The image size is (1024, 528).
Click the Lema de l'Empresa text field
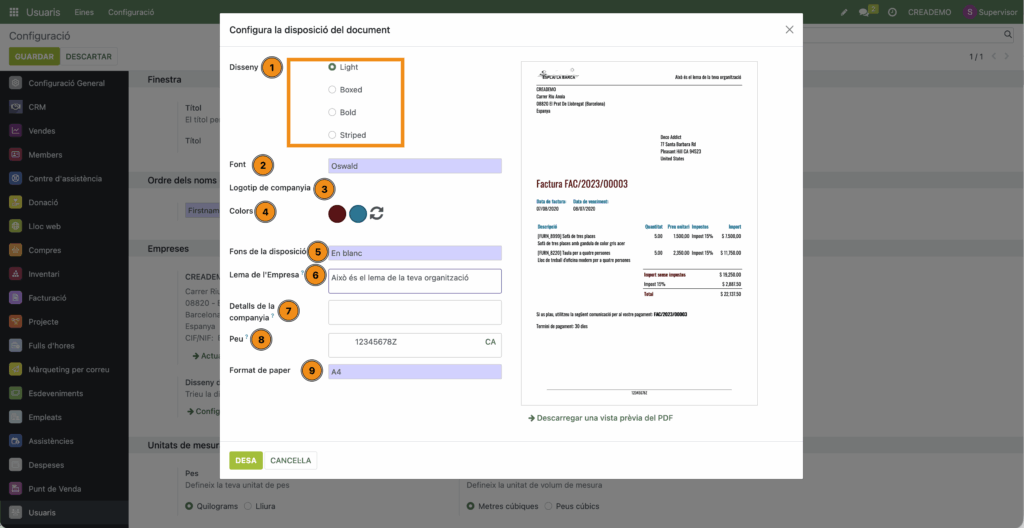[x=414, y=280]
